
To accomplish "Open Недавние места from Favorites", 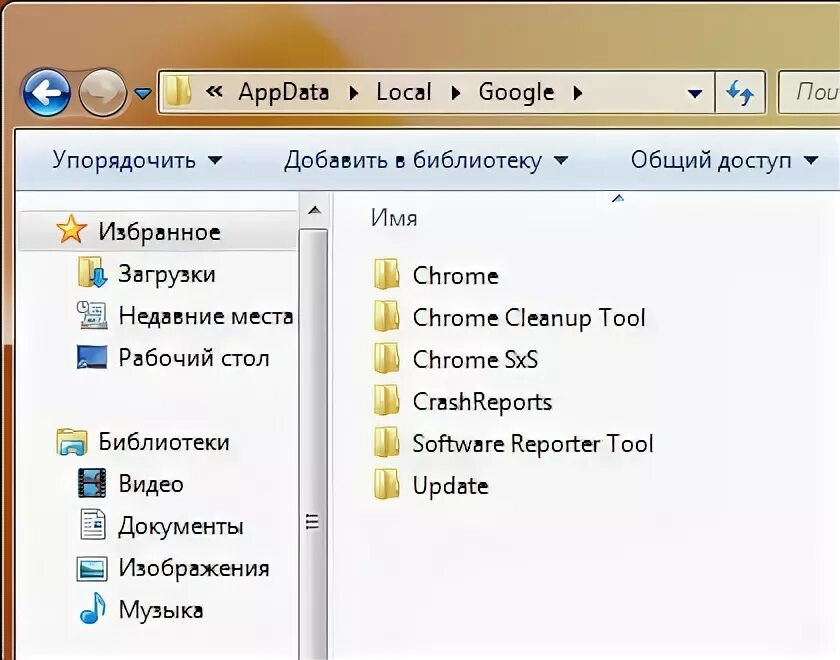I will [180, 315].
